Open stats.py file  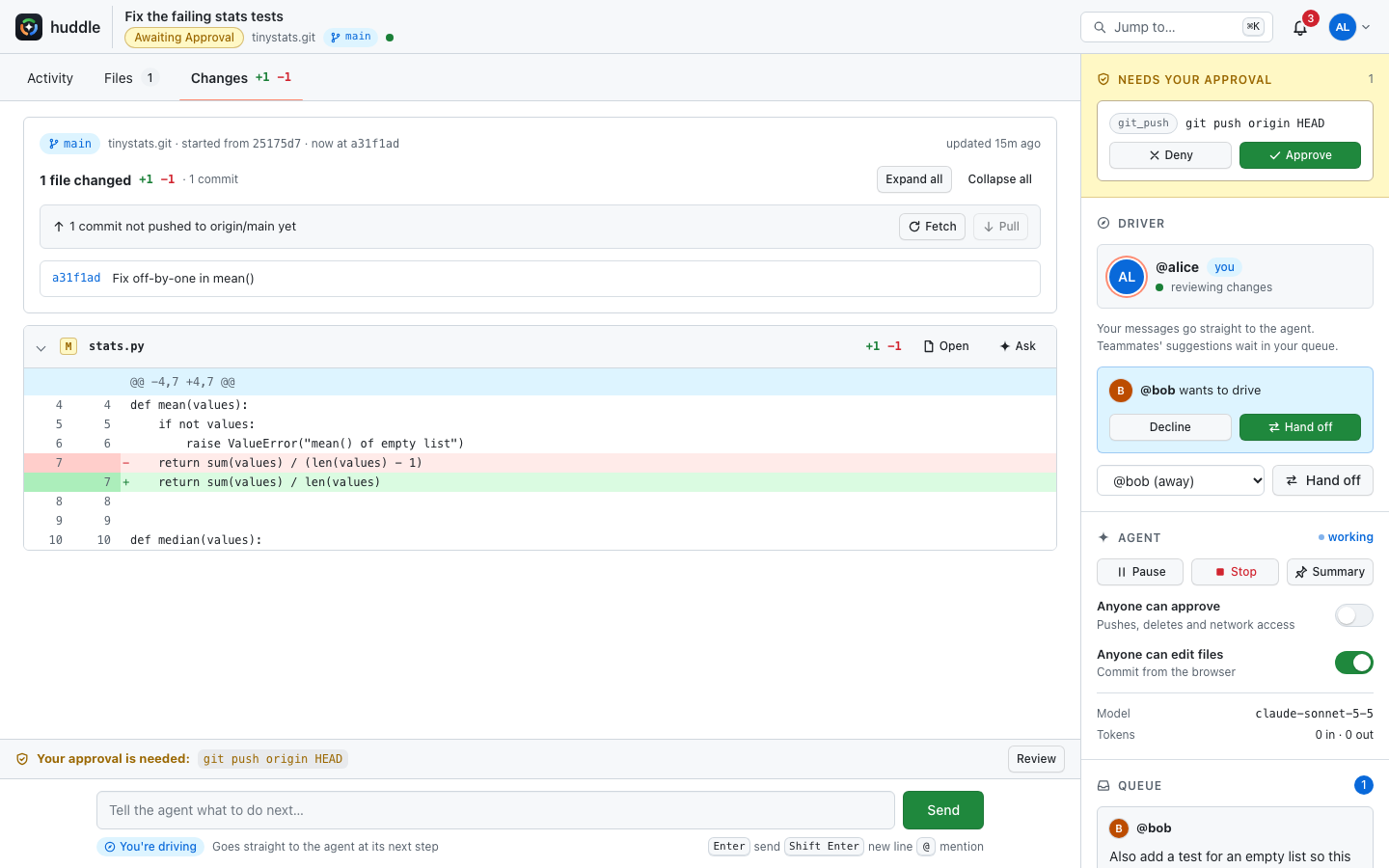coord(946,346)
